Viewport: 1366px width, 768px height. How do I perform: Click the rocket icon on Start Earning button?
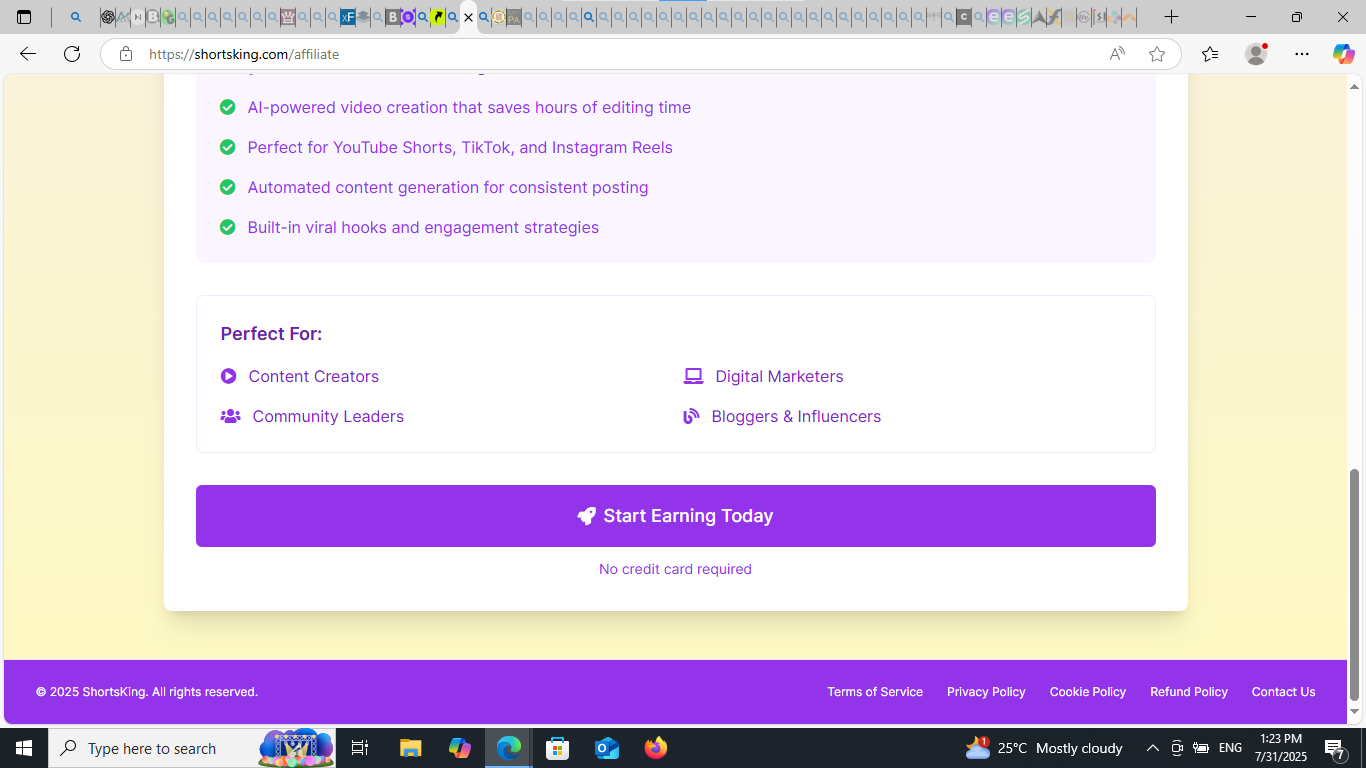pyautogui.click(x=586, y=516)
